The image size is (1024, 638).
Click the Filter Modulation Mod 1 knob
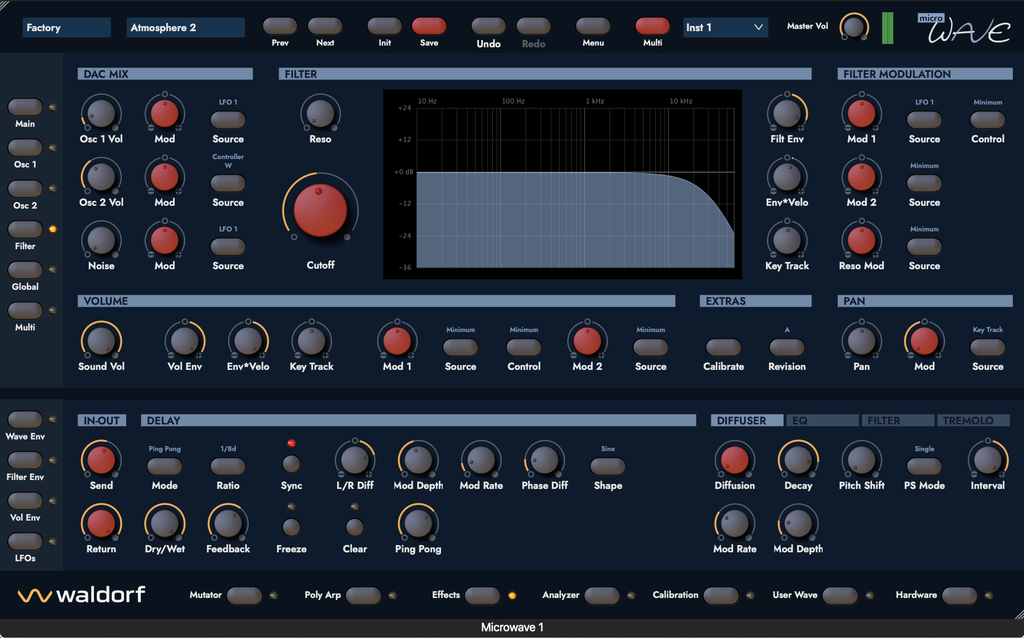[861, 113]
